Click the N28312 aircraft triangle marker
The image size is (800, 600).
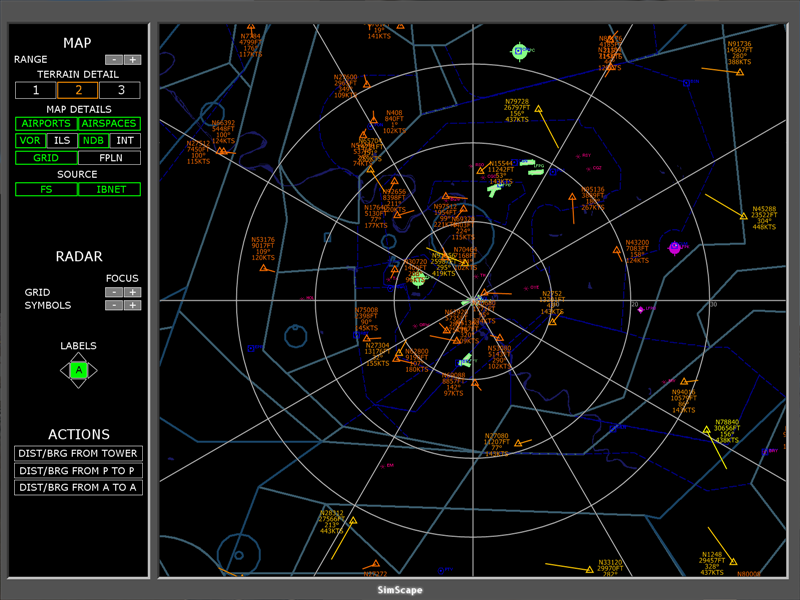(353, 521)
